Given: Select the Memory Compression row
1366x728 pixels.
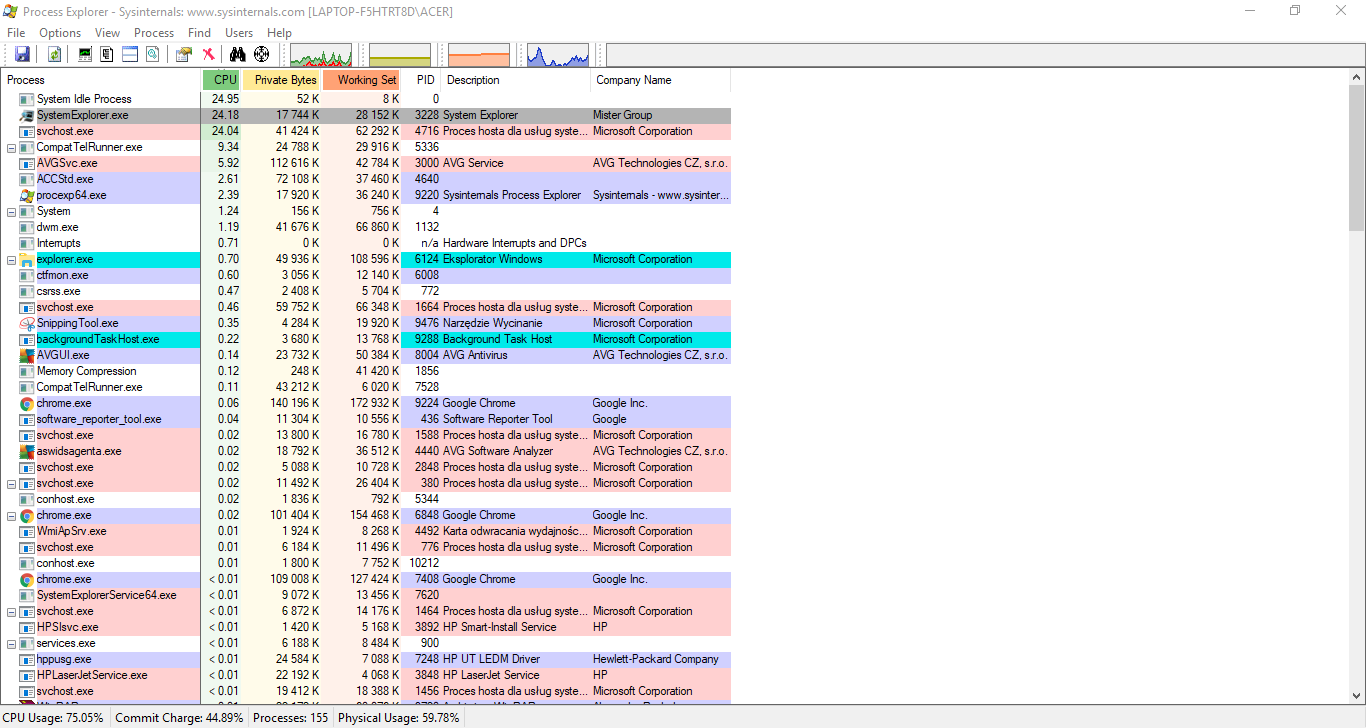Looking at the screenshot, I should 366,371.
